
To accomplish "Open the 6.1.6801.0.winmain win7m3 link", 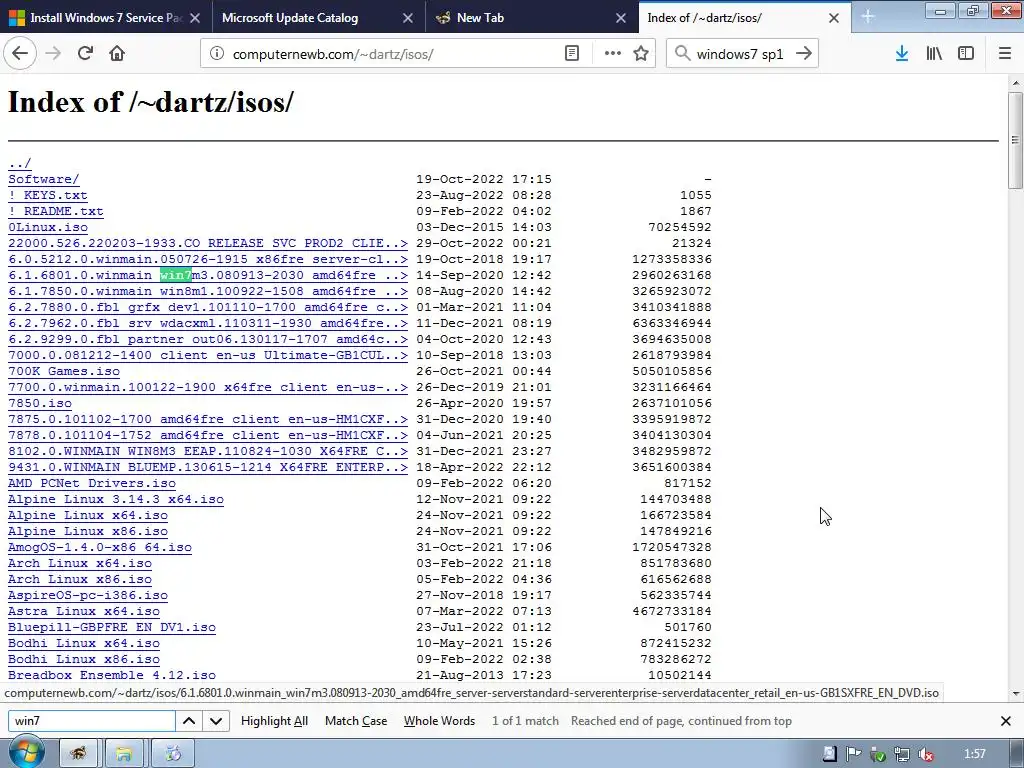I will point(208,275).
